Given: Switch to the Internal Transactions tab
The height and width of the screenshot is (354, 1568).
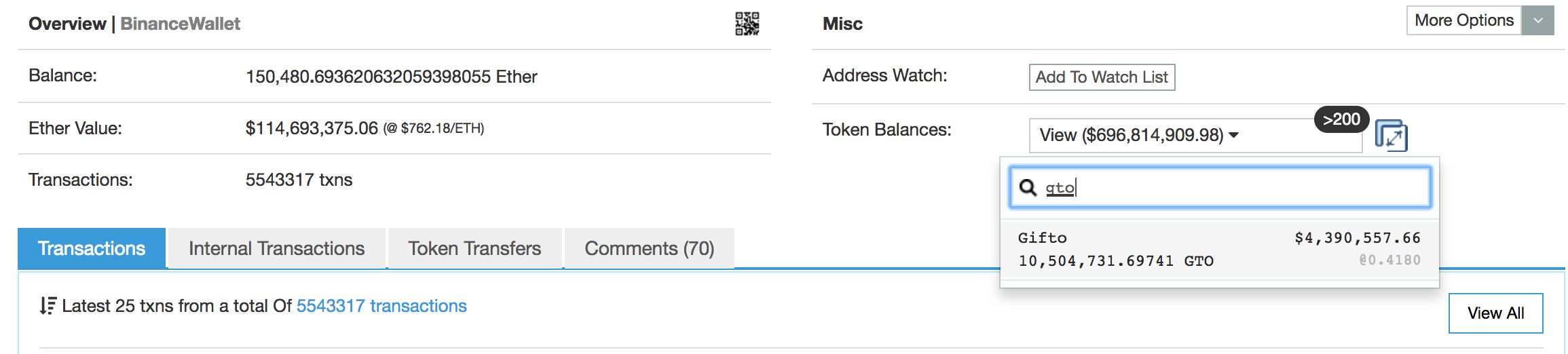Looking at the screenshot, I should [x=276, y=248].
